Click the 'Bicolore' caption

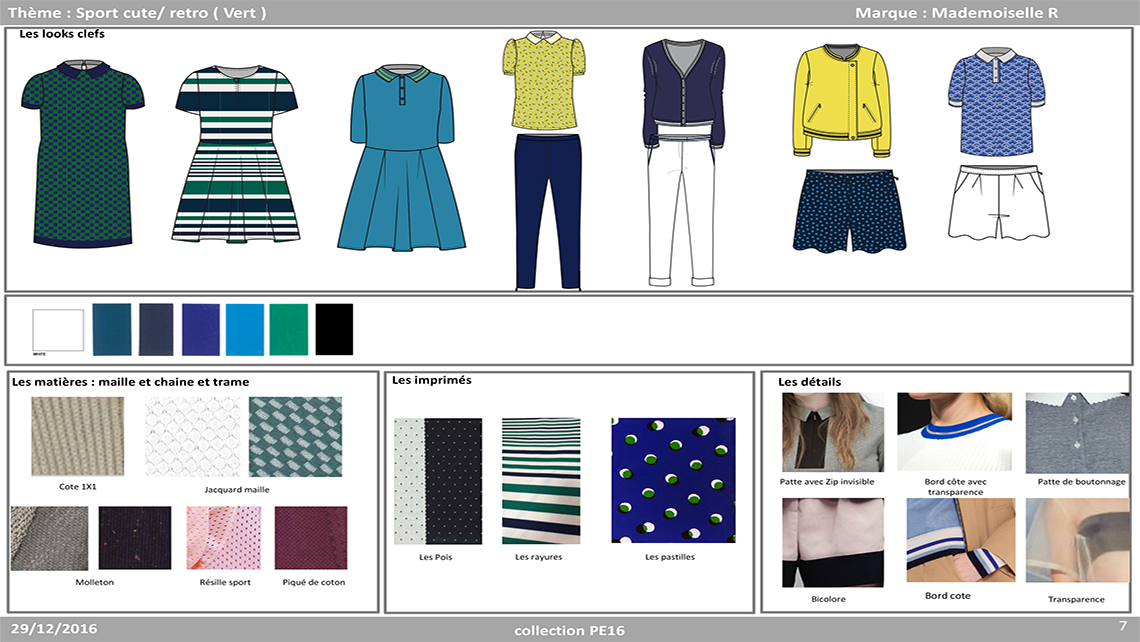[x=829, y=599]
